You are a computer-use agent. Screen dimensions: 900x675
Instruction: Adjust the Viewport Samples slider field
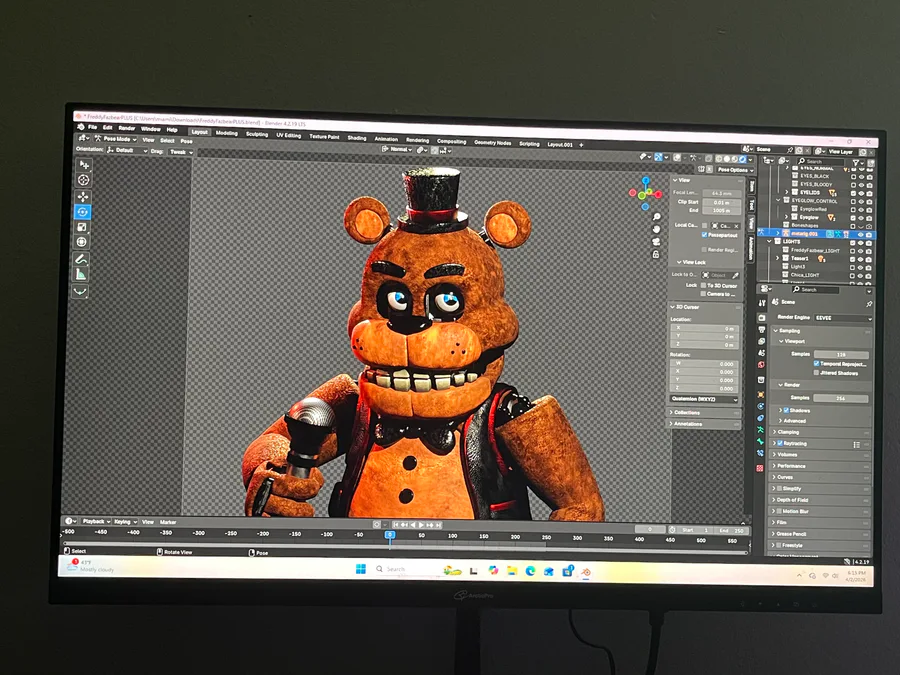[x=841, y=355]
